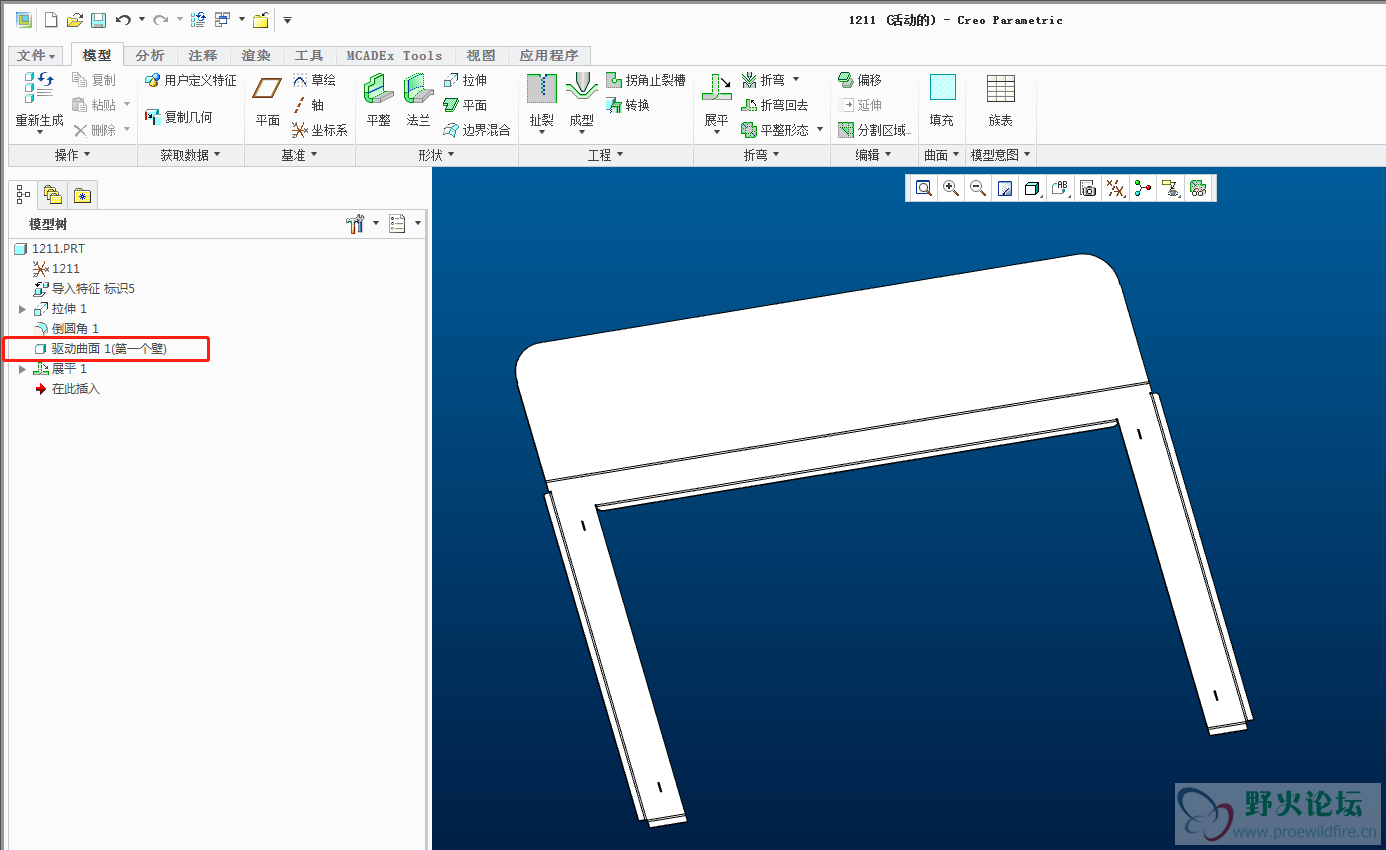Expand the 展平 1 tree node
1386x850 pixels.
22,369
